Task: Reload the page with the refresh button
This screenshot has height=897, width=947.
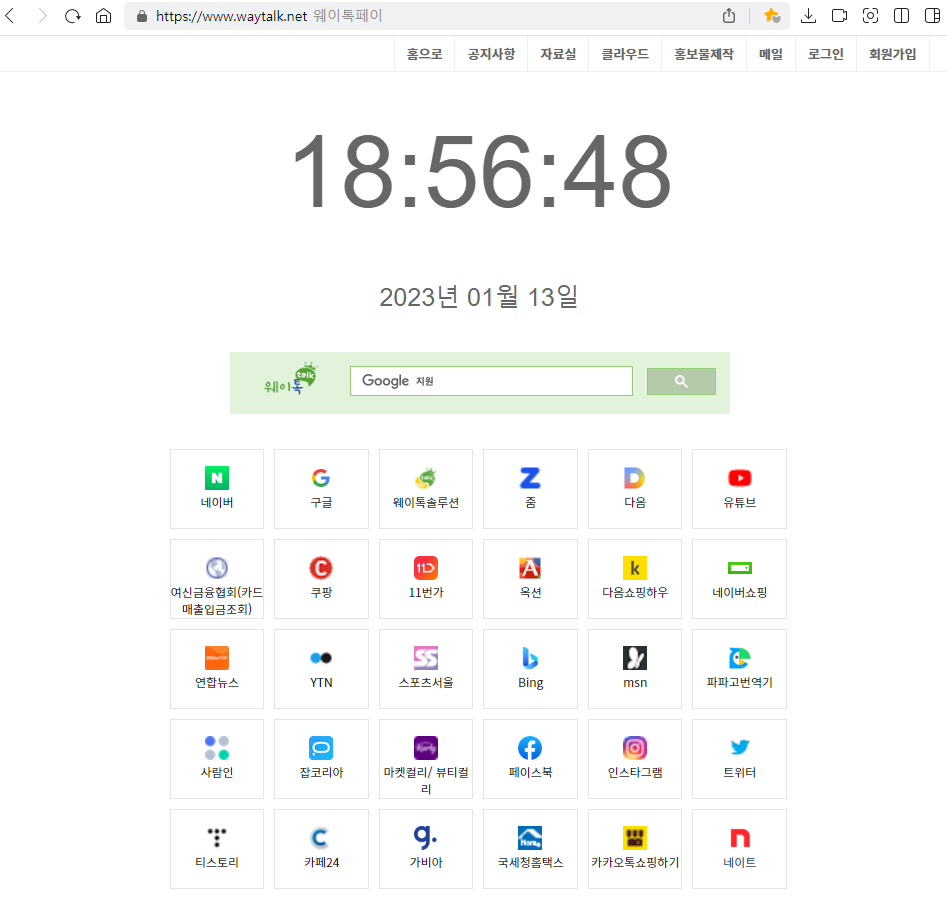Action: coord(72,16)
